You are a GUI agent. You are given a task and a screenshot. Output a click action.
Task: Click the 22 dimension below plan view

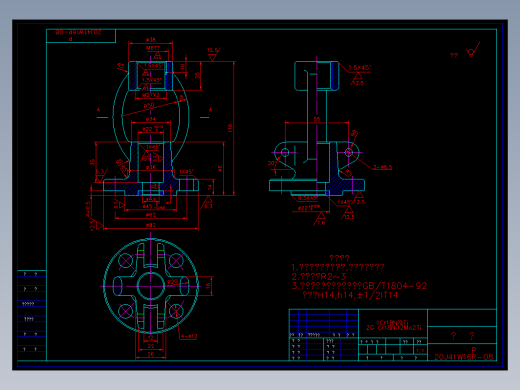point(151,346)
